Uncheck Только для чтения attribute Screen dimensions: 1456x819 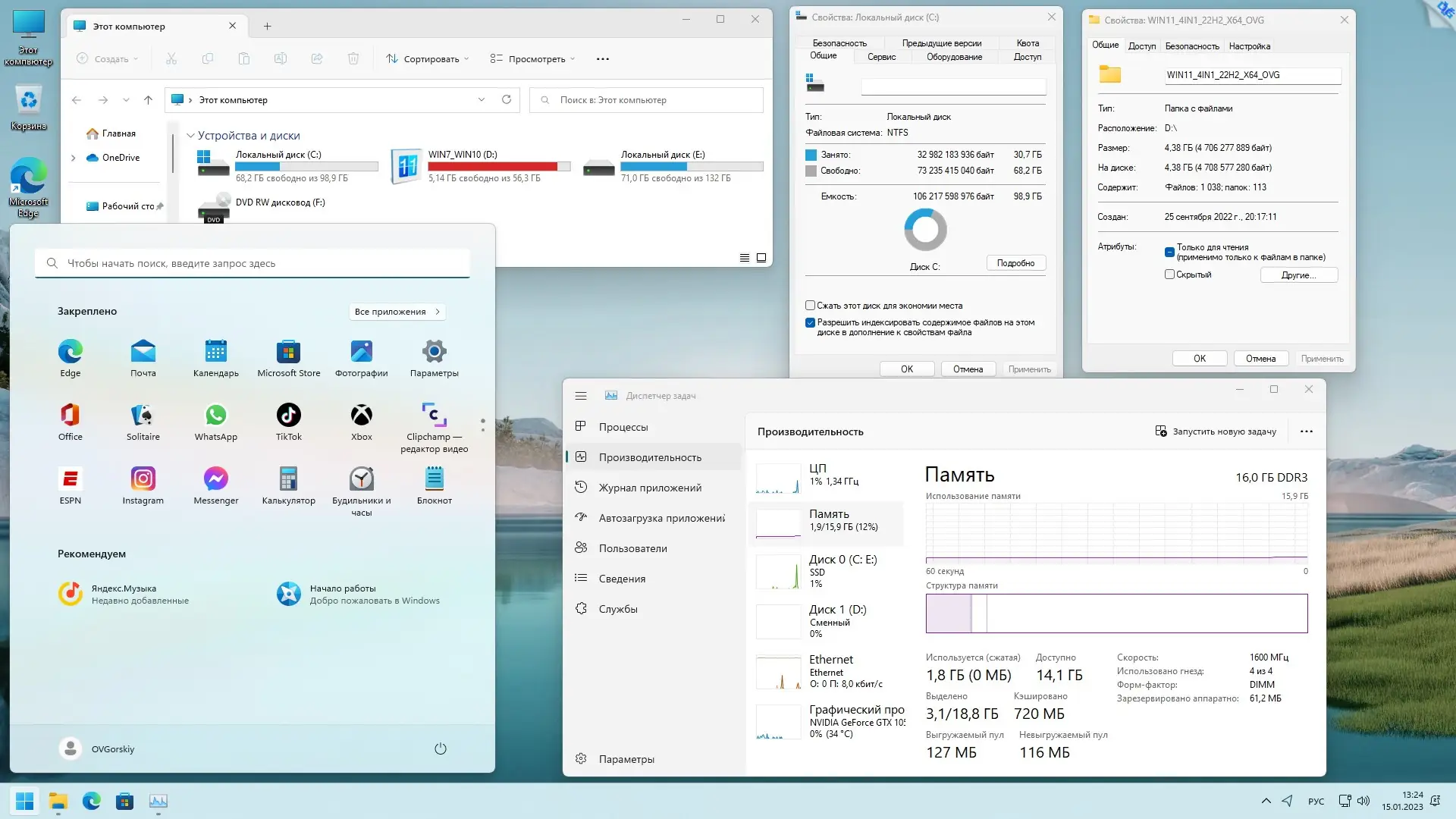point(1169,251)
